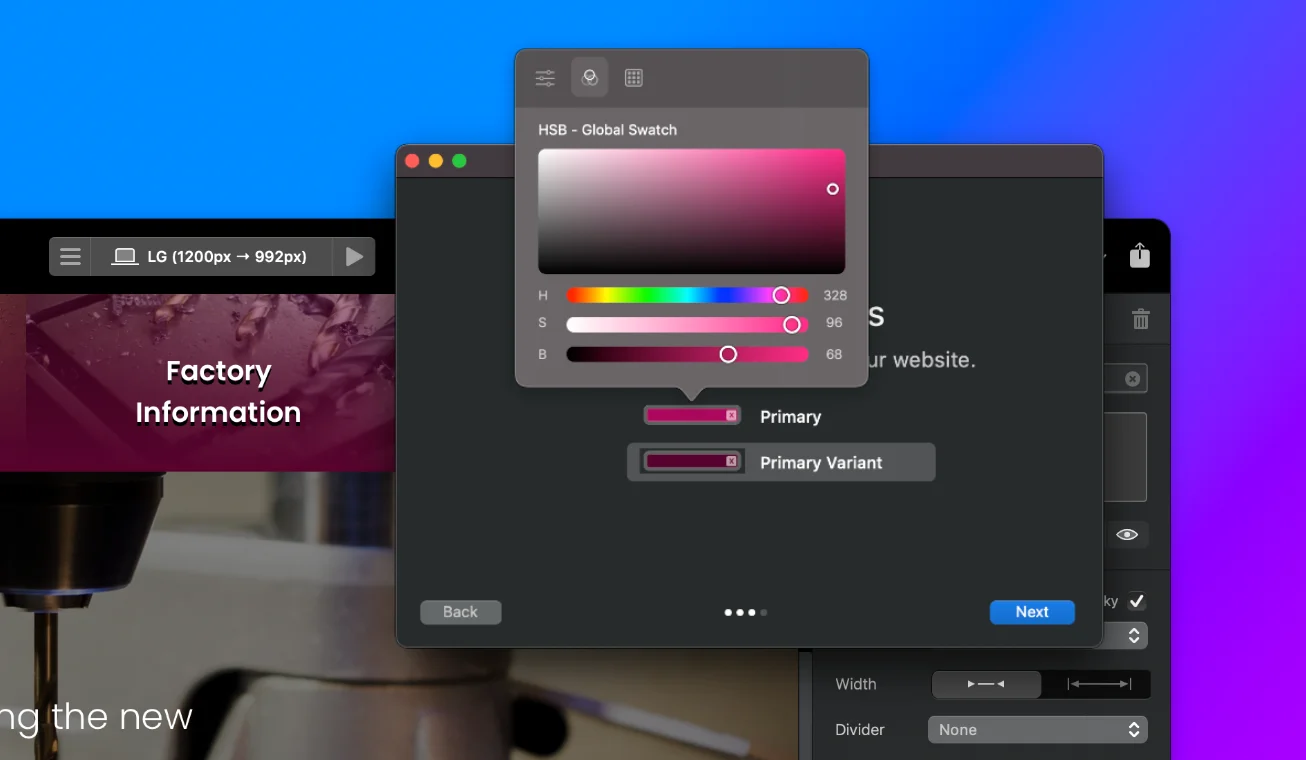Open the color palette grid tab

tap(634, 78)
